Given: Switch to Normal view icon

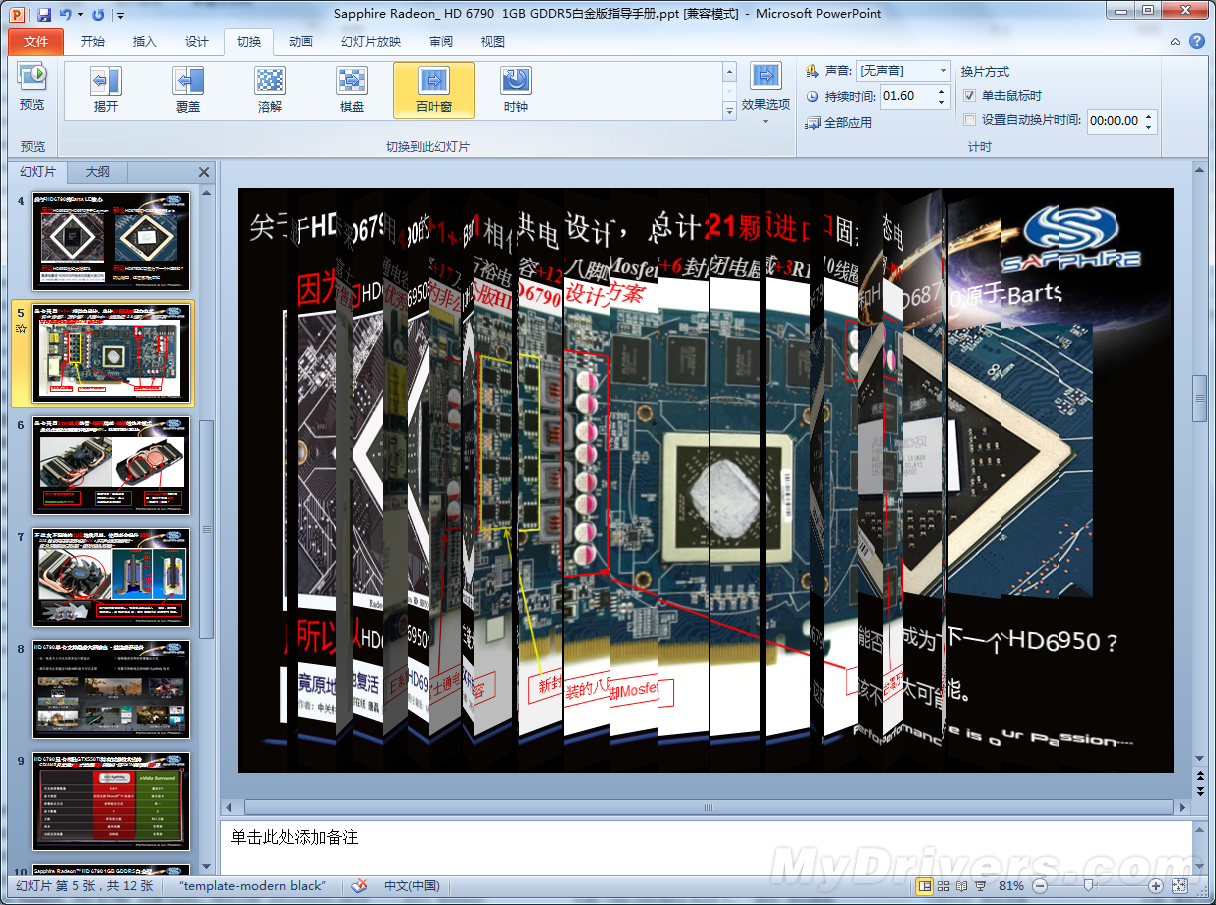Looking at the screenshot, I should click(x=925, y=885).
